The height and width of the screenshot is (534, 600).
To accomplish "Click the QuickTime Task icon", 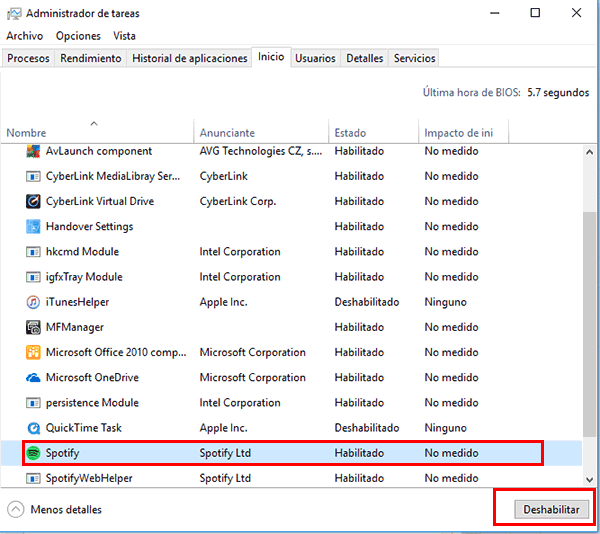I will click(33, 428).
